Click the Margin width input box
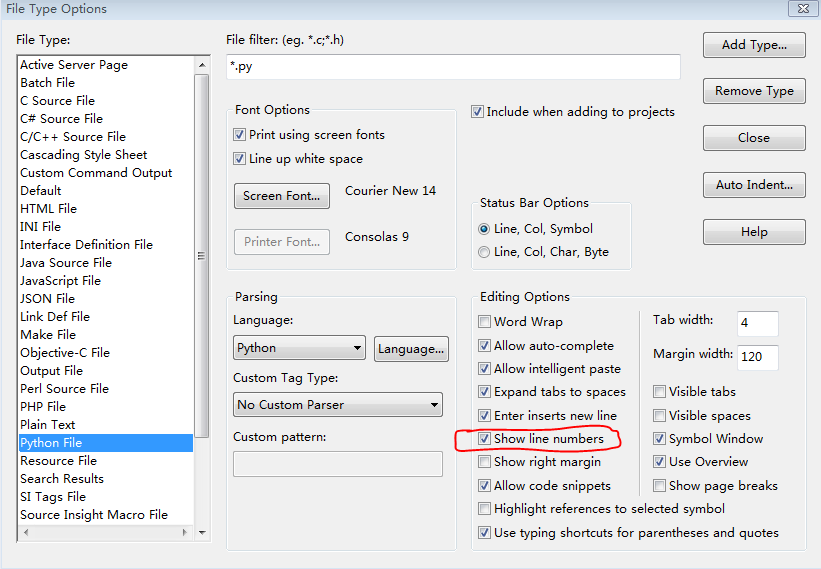Screen dimensions: 821x569 tap(758, 356)
